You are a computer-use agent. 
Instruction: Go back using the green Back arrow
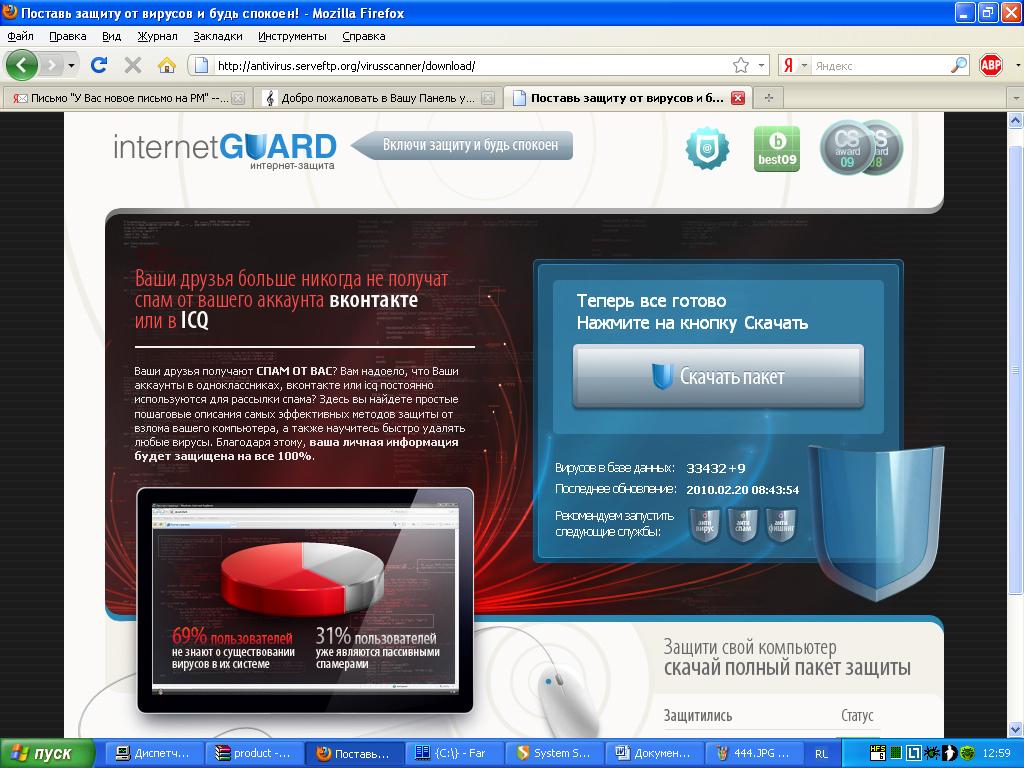pos(22,65)
